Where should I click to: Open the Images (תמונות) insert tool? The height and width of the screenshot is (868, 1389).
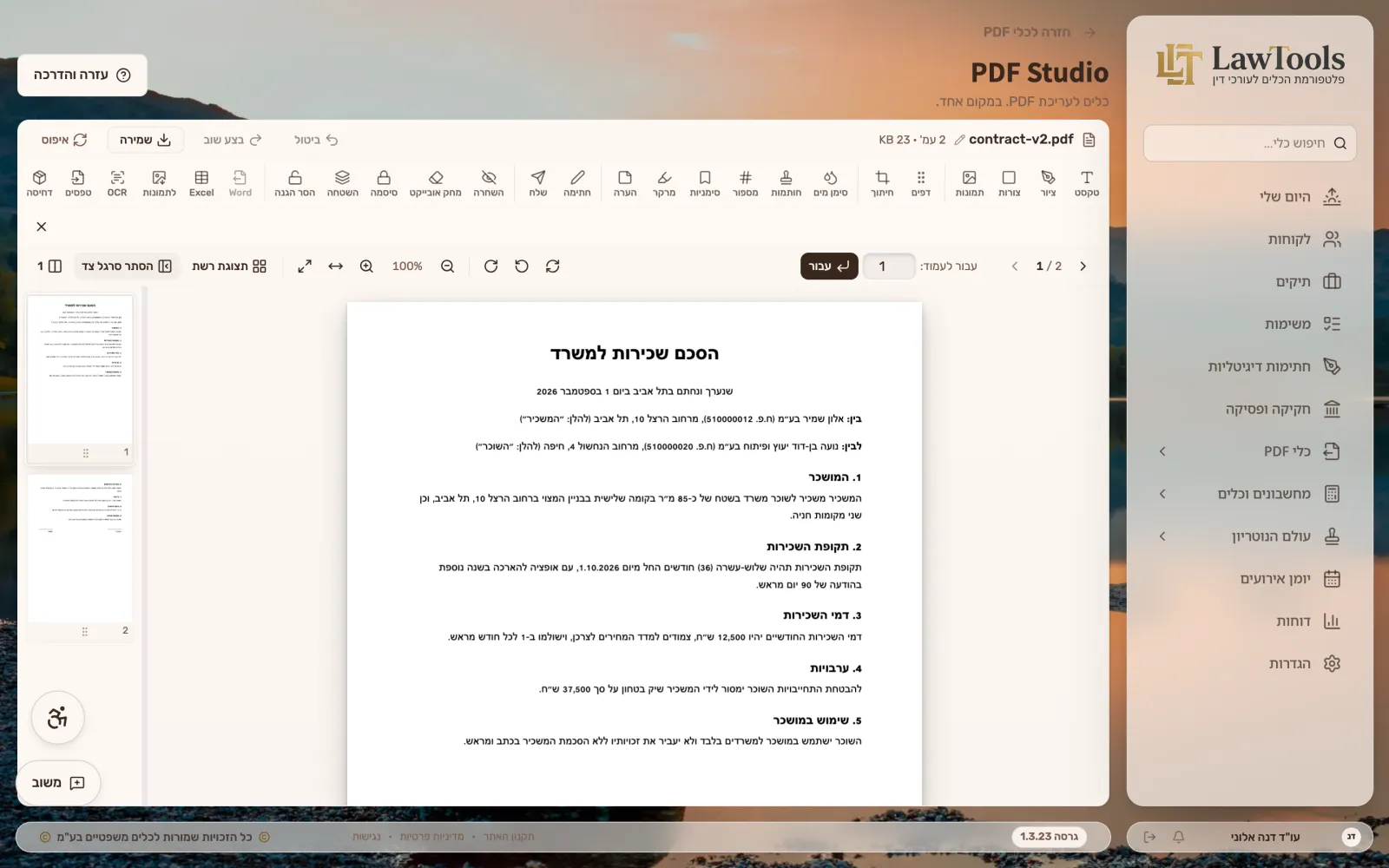(969, 183)
